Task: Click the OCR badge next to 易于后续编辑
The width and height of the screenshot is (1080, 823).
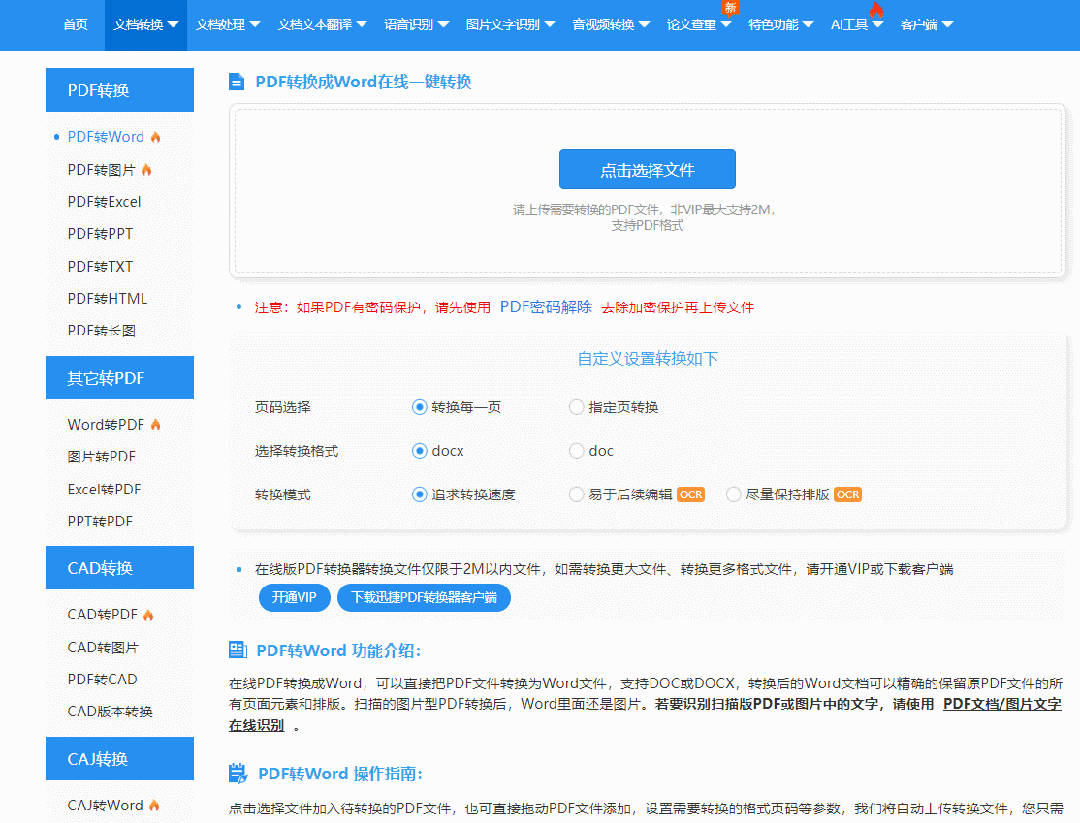Action: pos(691,494)
